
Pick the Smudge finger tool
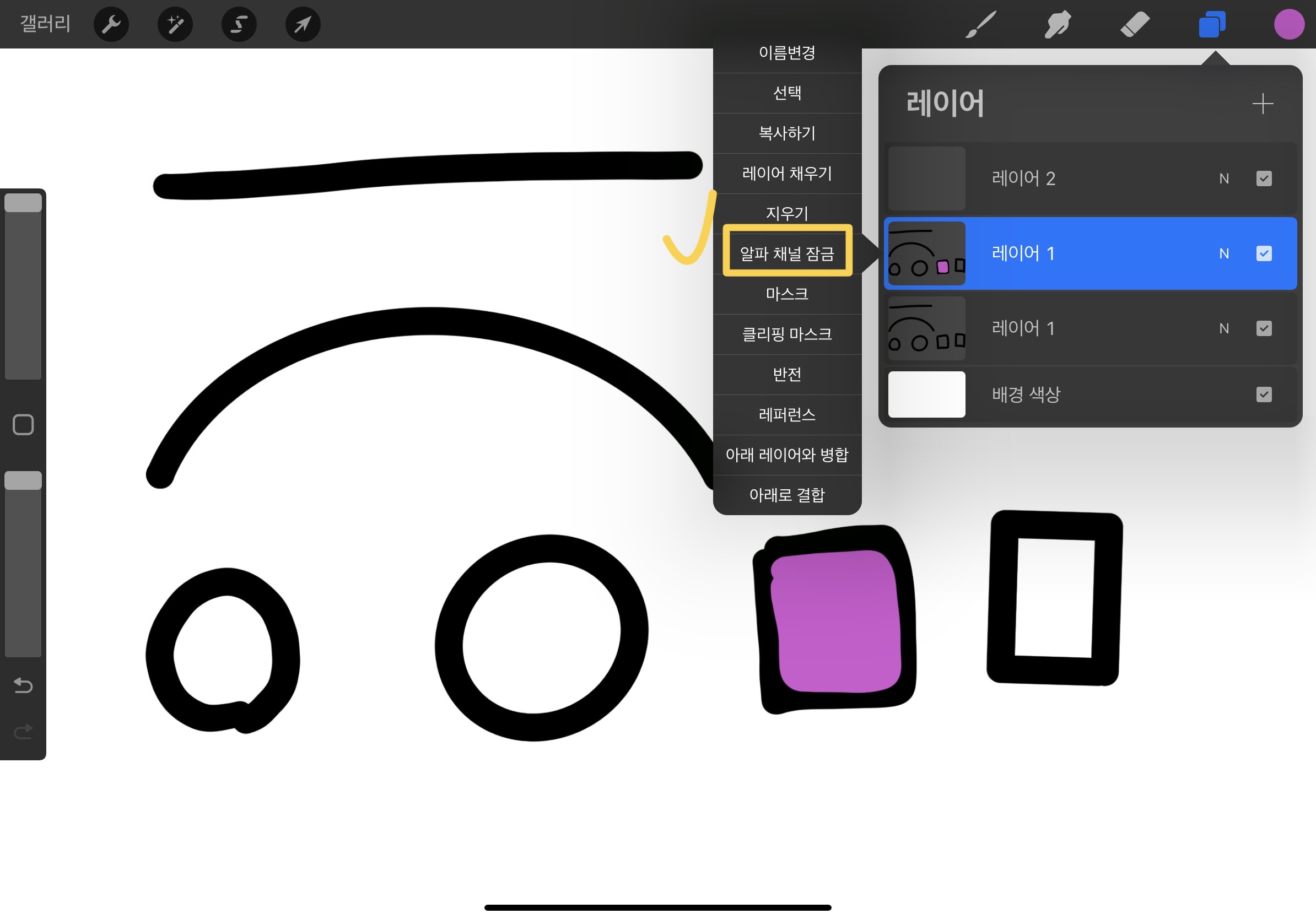[x=1057, y=25]
